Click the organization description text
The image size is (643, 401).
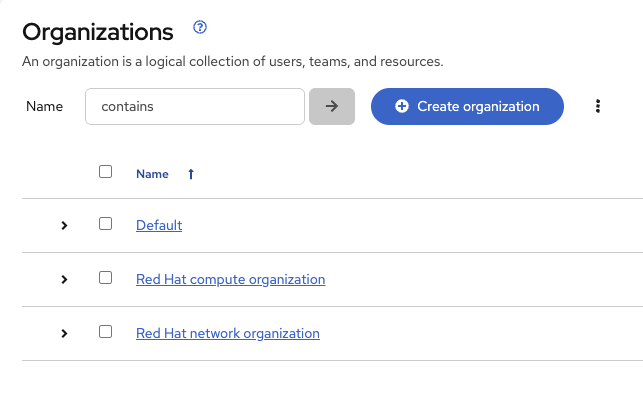(233, 62)
